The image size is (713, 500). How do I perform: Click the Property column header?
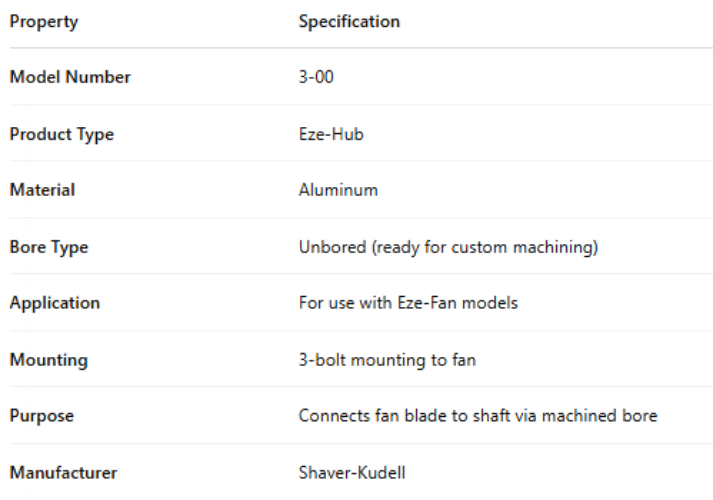point(43,21)
